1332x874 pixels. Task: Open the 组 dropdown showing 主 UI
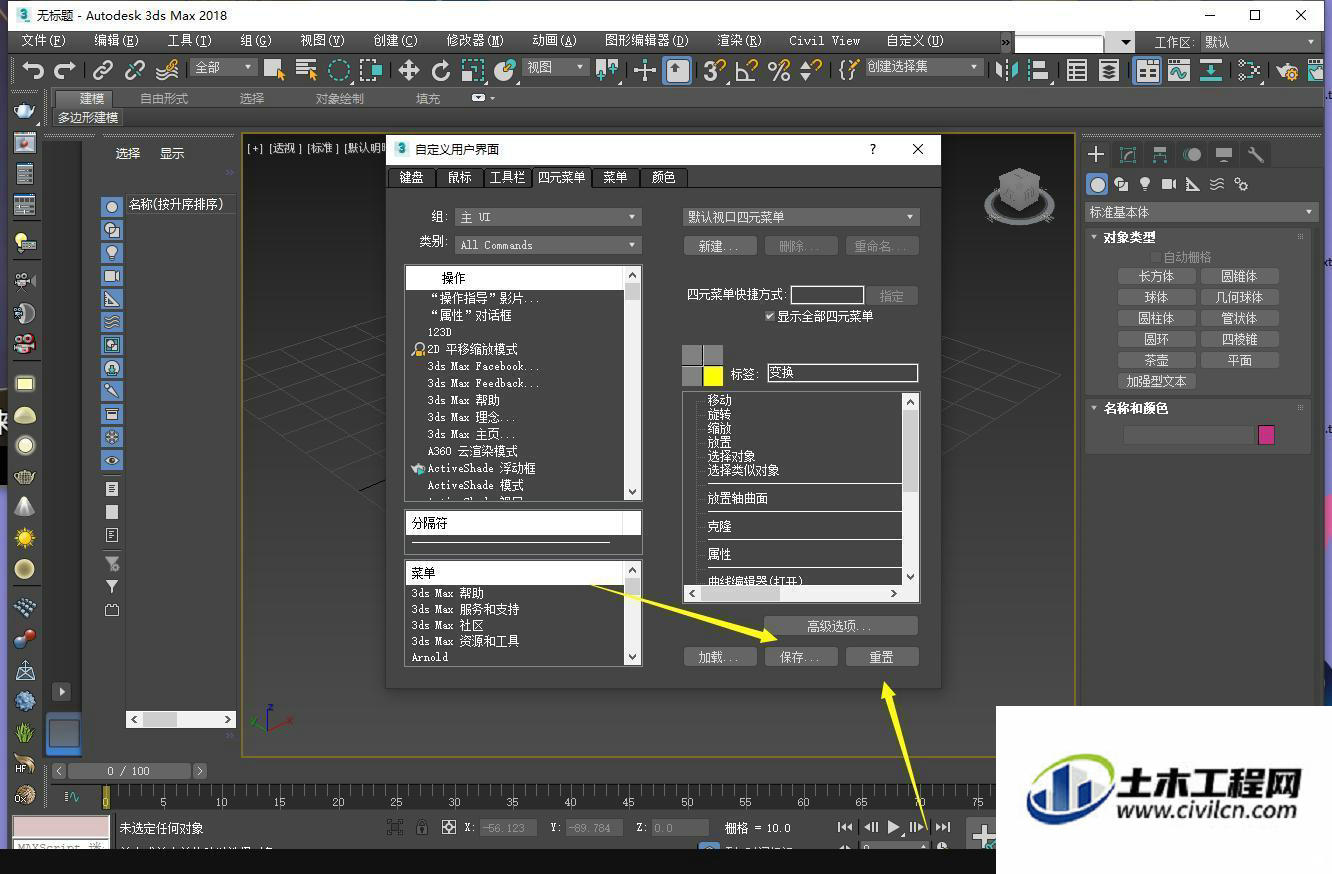(548, 217)
